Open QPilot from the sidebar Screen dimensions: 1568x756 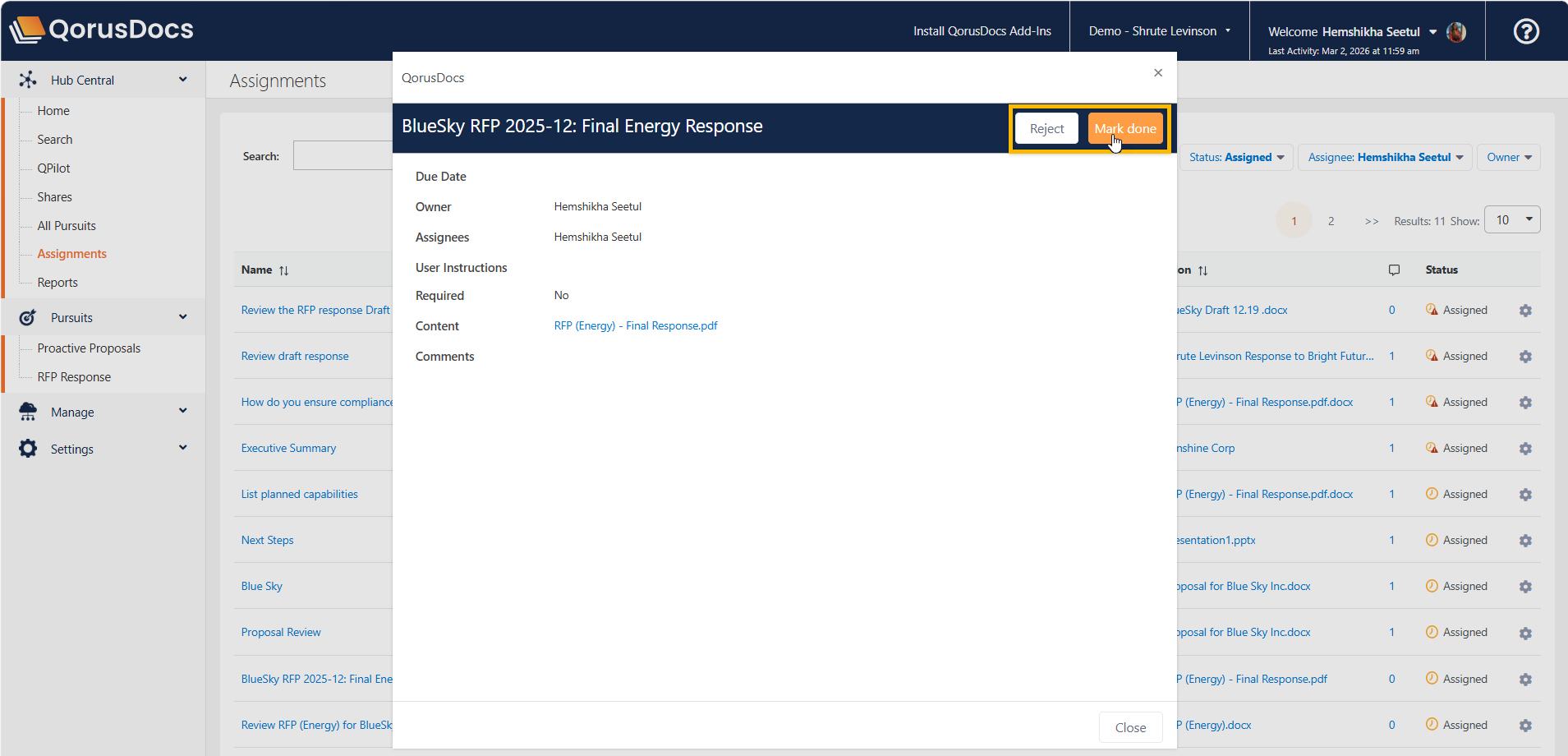53,168
